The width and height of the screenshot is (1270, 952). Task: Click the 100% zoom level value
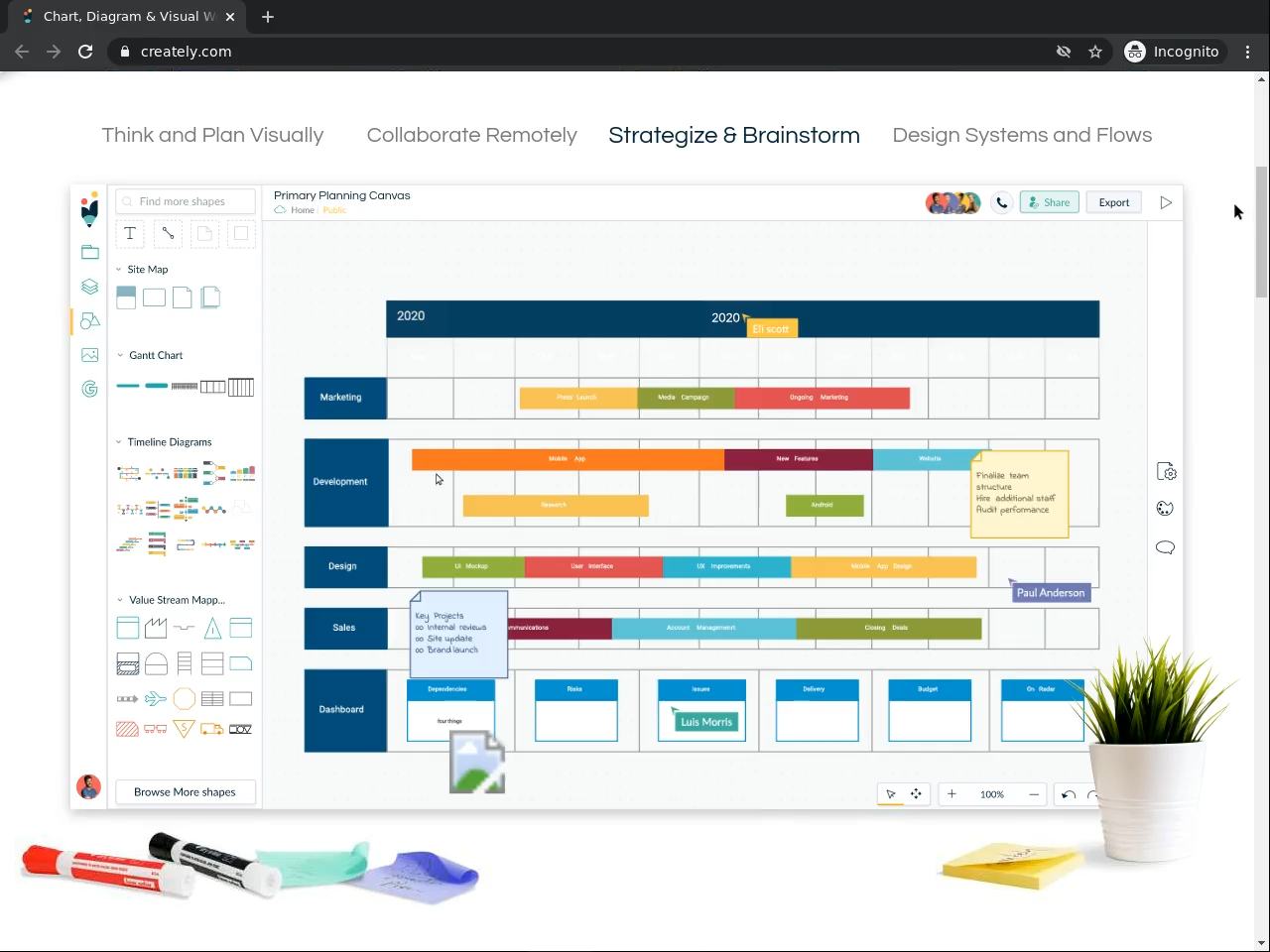(x=992, y=794)
